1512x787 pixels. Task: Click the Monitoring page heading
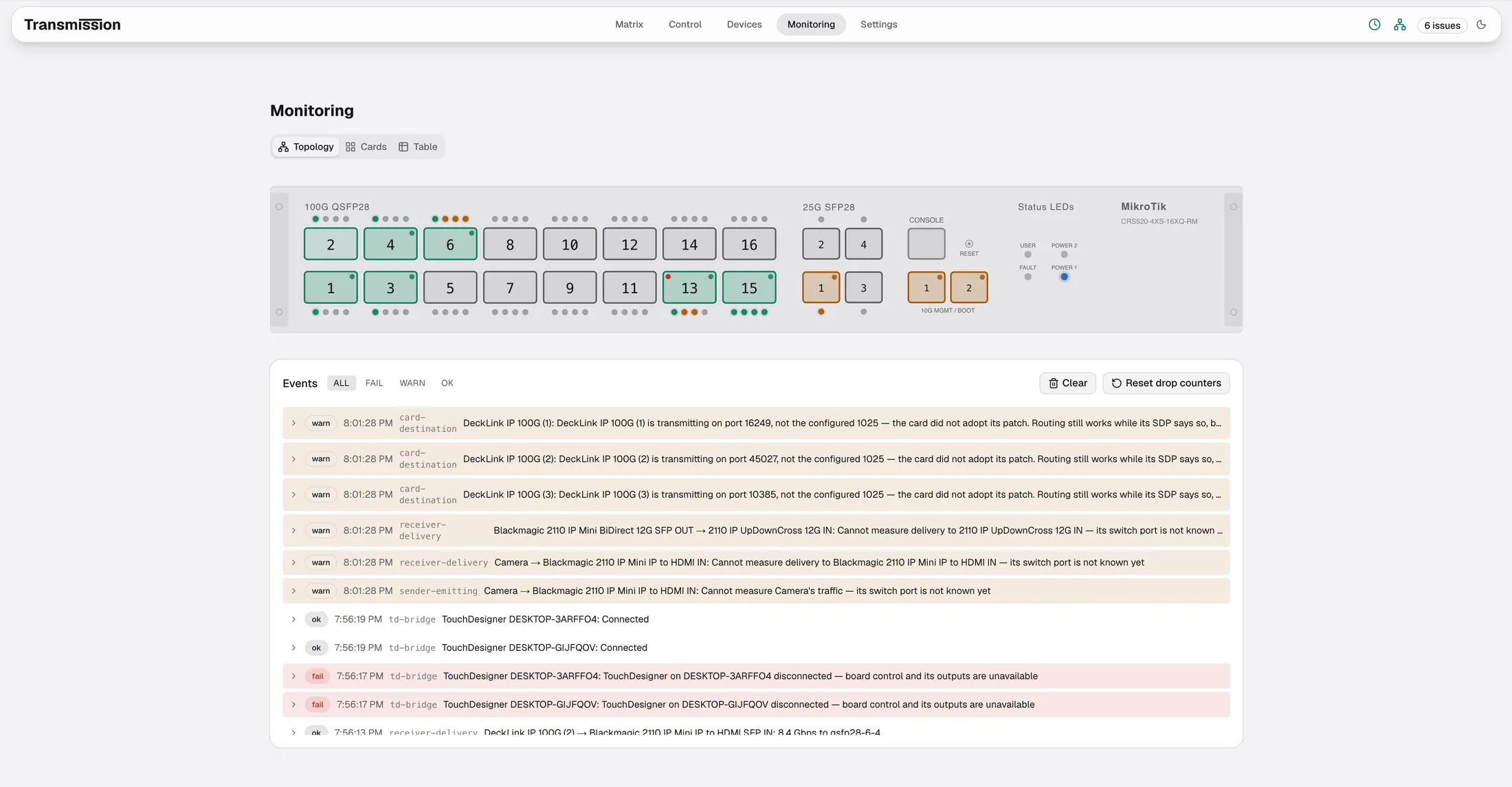(x=312, y=110)
